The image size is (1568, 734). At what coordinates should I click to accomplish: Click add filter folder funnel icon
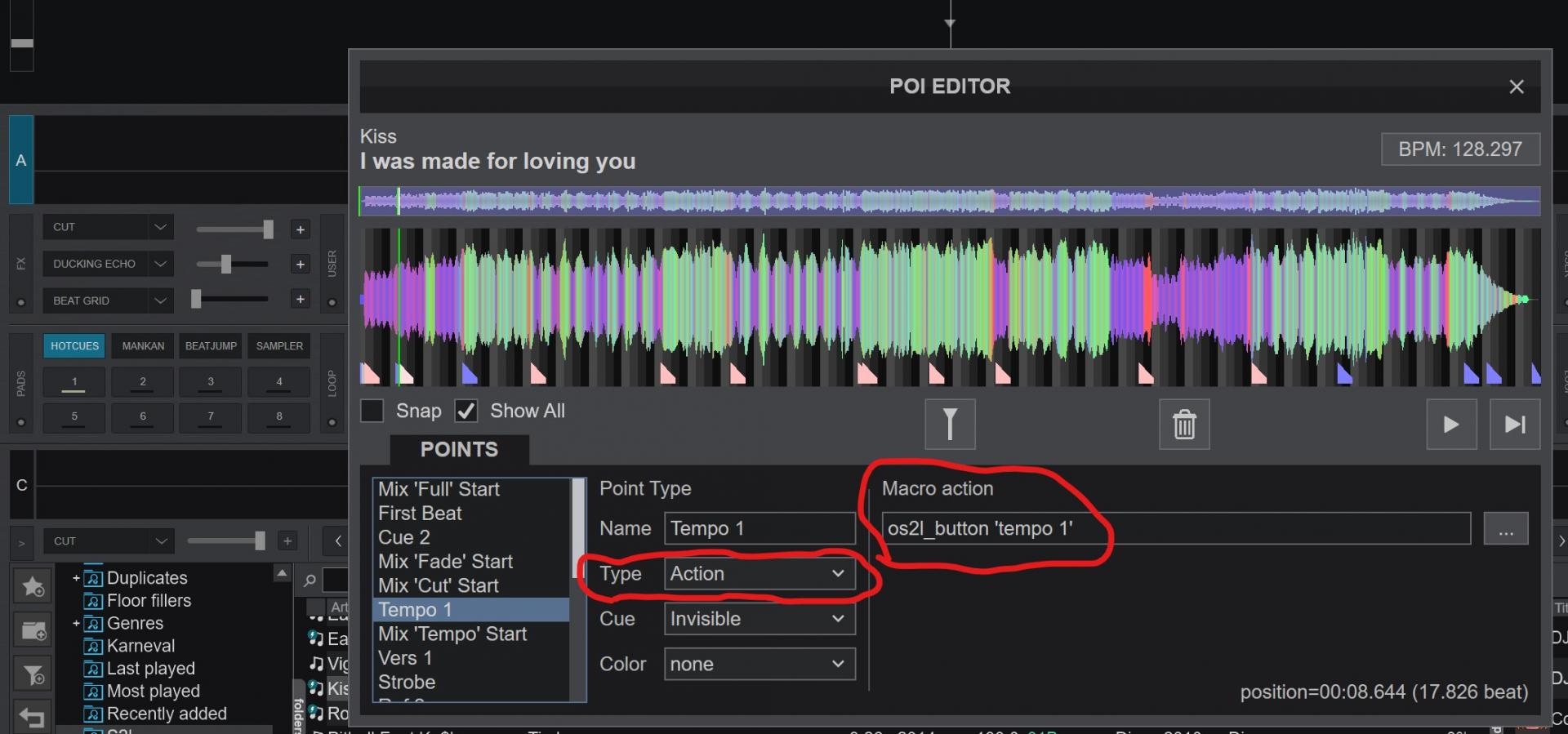point(33,674)
